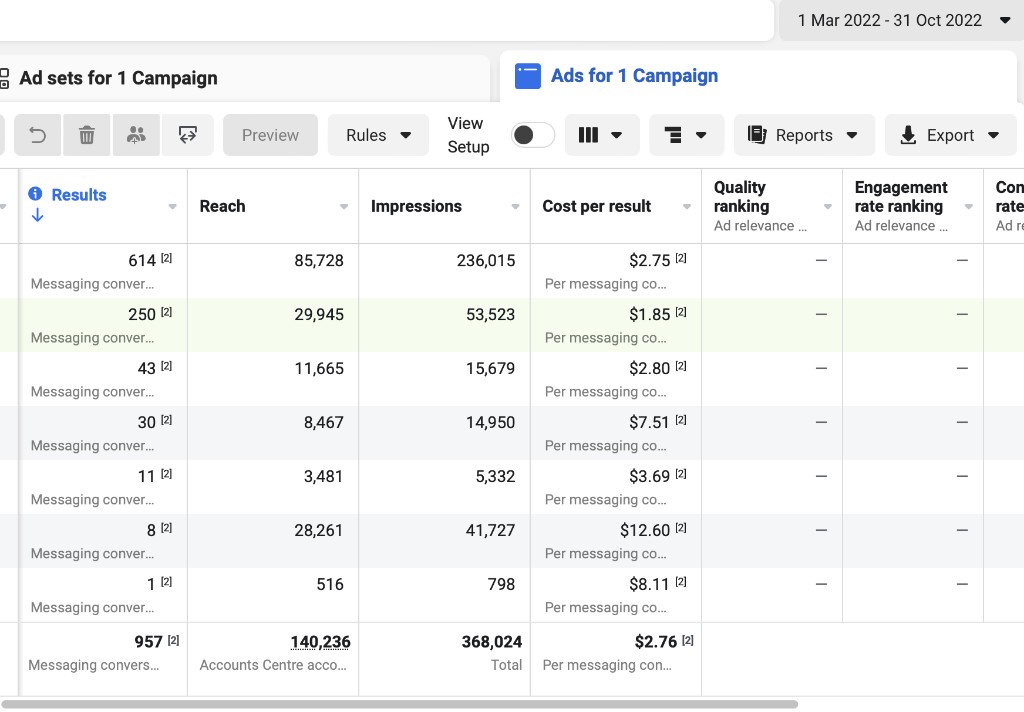This screenshot has width=1024, height=712.
Task: Open the columns layout dropdown
Action: click(601, 135)
